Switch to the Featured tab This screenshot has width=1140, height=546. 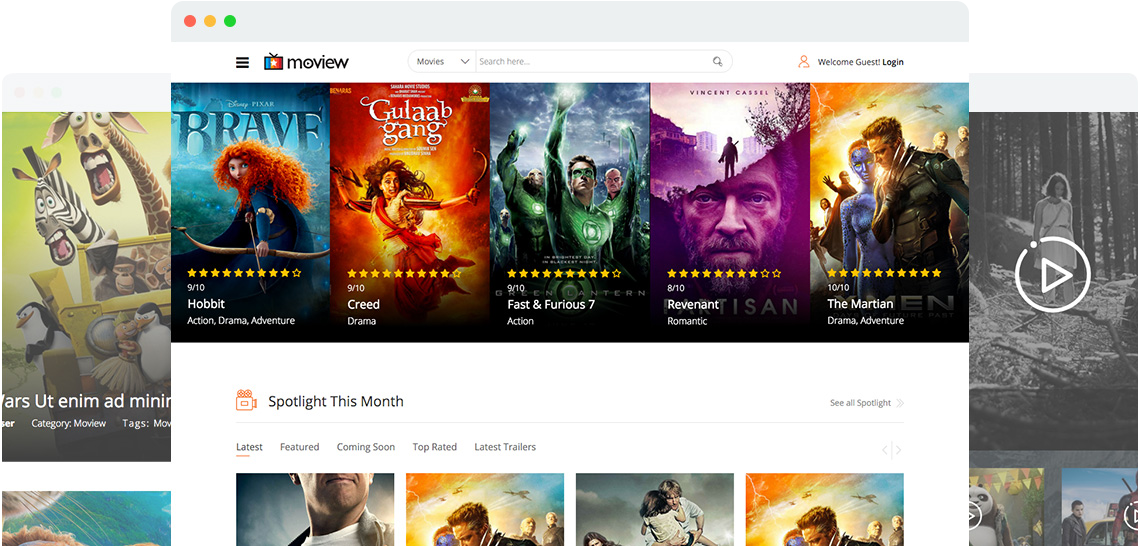tap(300, 447)
